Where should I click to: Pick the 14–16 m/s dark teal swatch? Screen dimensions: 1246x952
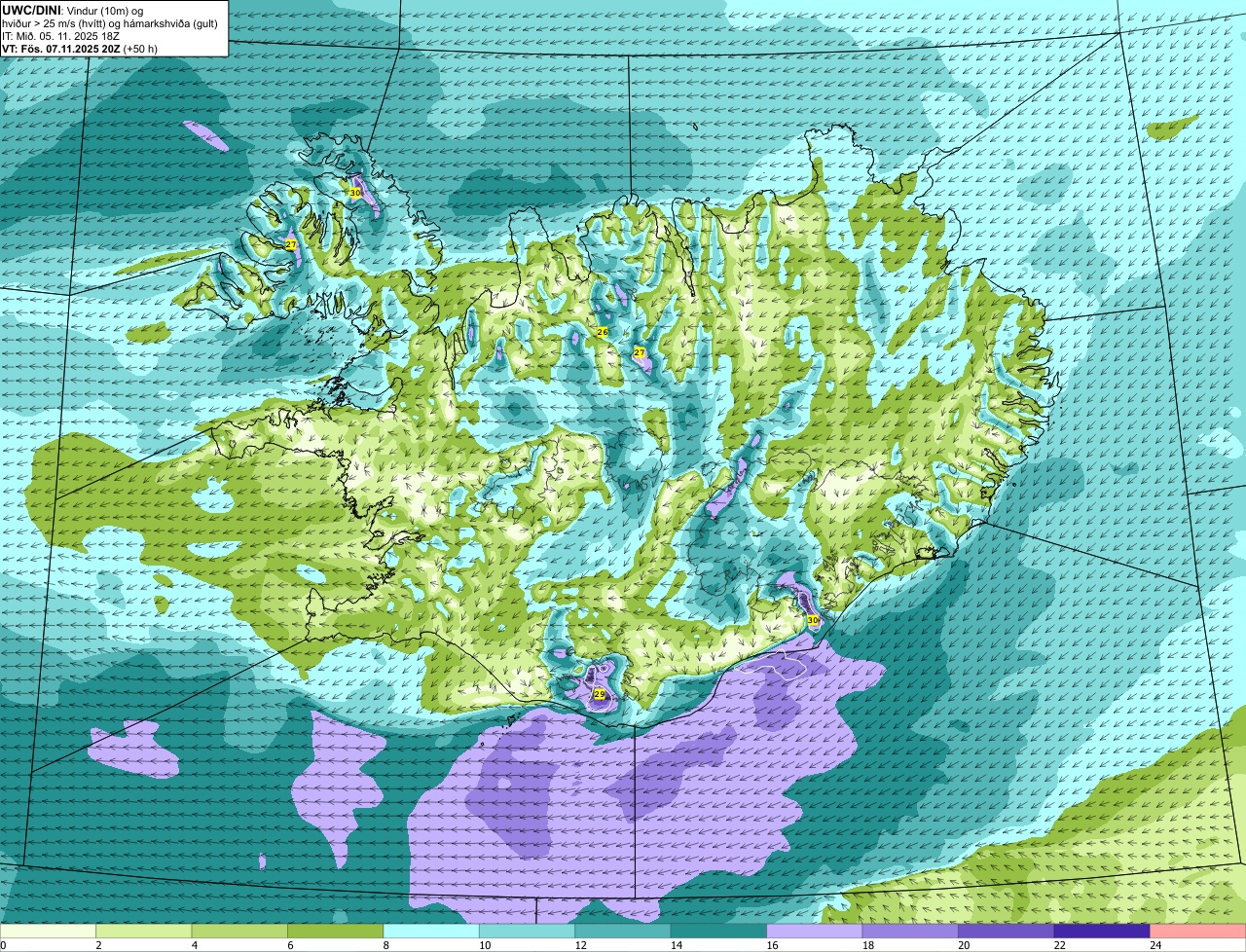point(719,931)
